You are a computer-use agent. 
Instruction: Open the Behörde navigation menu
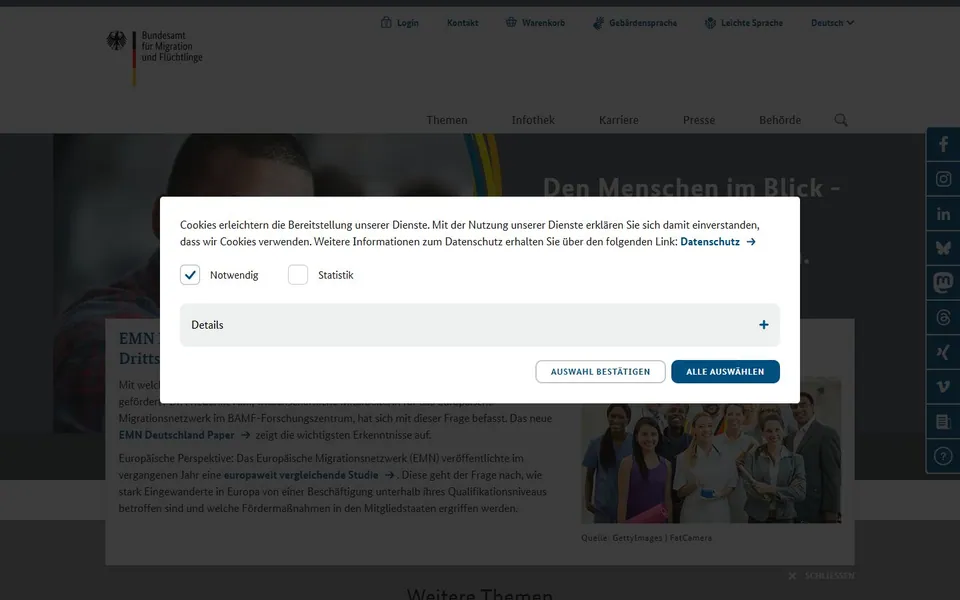pyautogui.click(x=780, y=120)
